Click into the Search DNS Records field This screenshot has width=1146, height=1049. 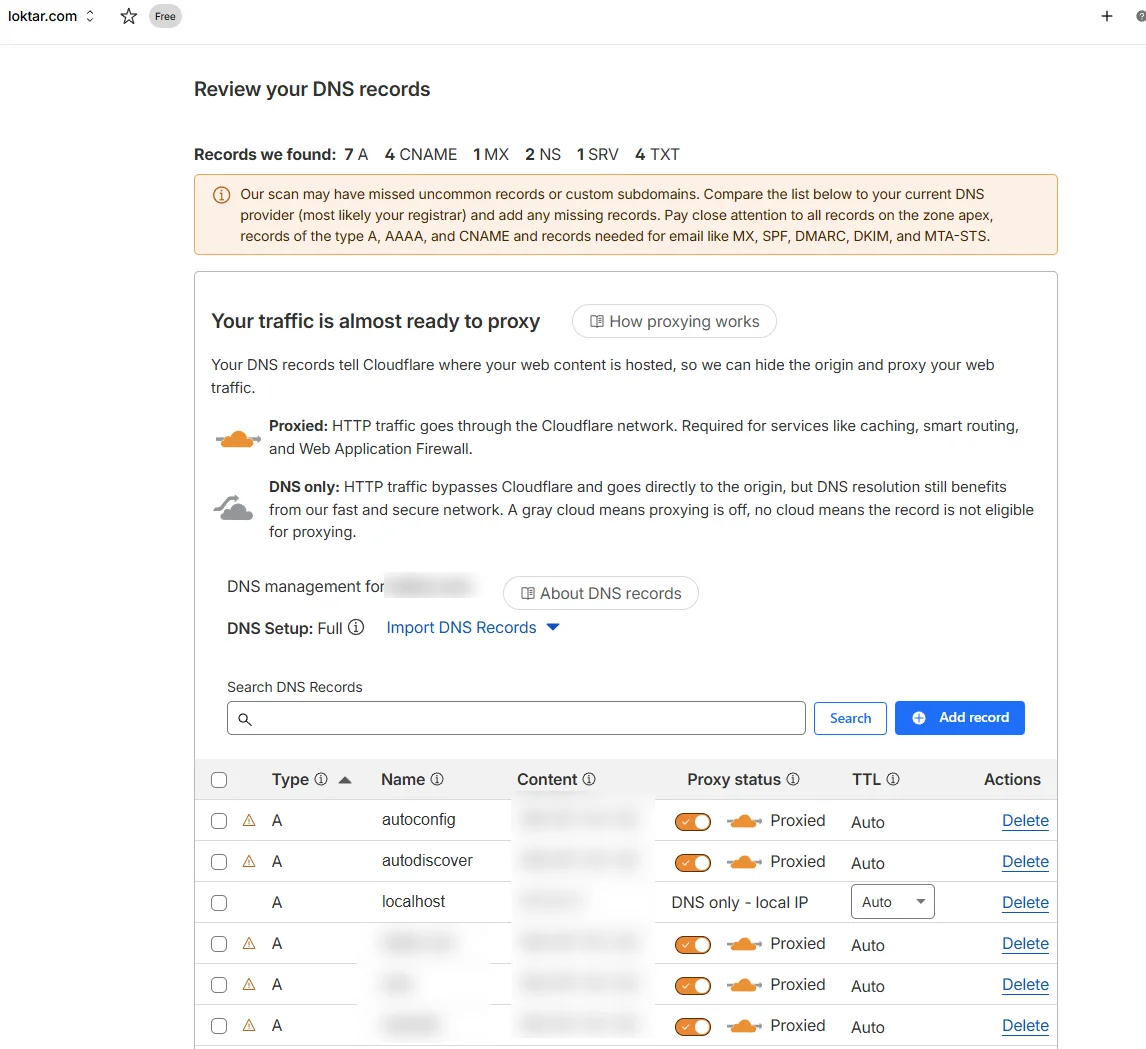coord(516,719)
